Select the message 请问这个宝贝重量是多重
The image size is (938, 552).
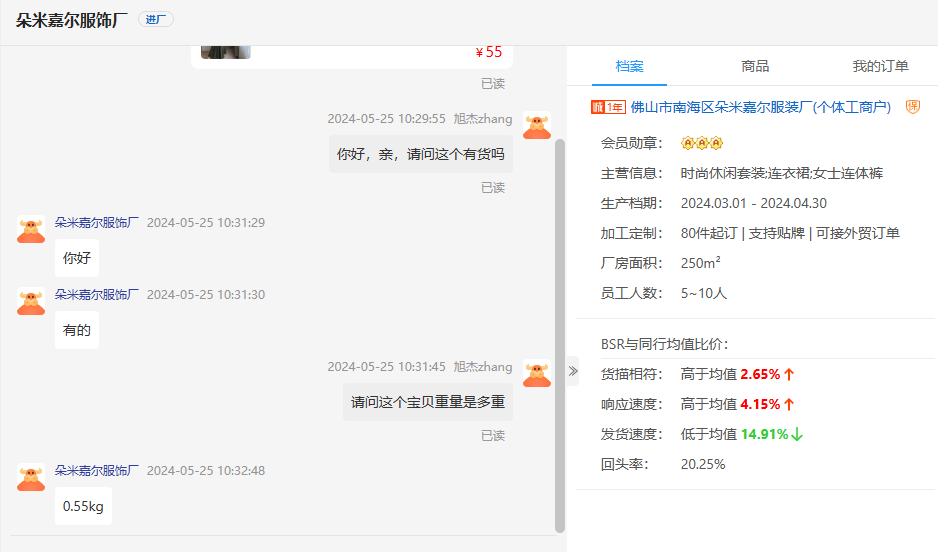428,402
